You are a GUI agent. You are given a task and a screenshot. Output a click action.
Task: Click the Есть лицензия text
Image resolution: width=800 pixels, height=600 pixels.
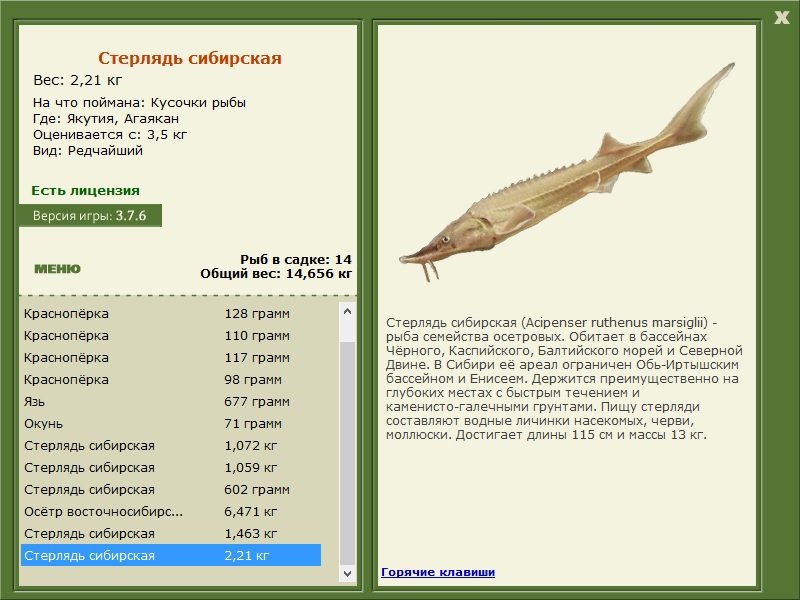85,190
